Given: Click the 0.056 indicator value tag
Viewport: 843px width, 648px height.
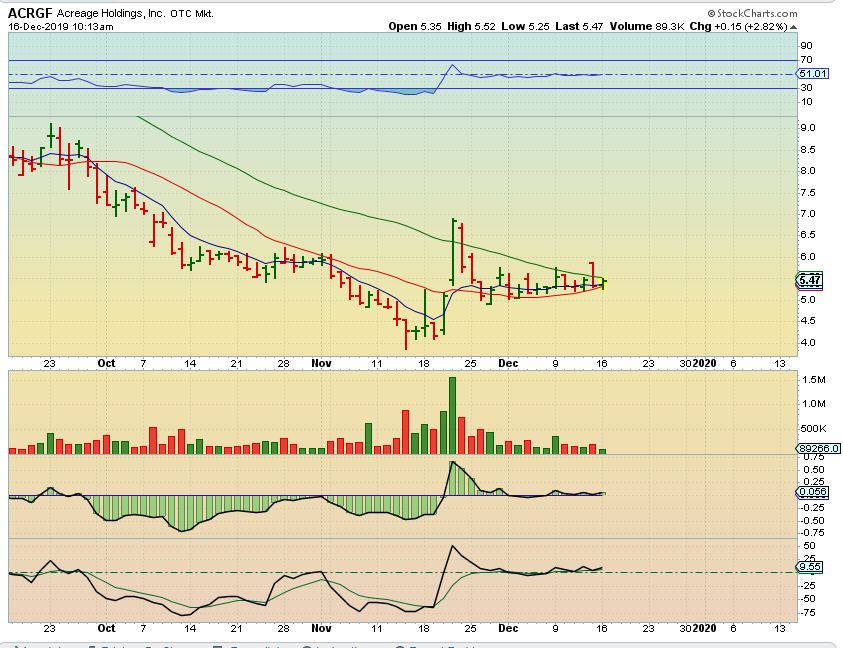Looking at the screenshot, I should (x=812, y=493).
